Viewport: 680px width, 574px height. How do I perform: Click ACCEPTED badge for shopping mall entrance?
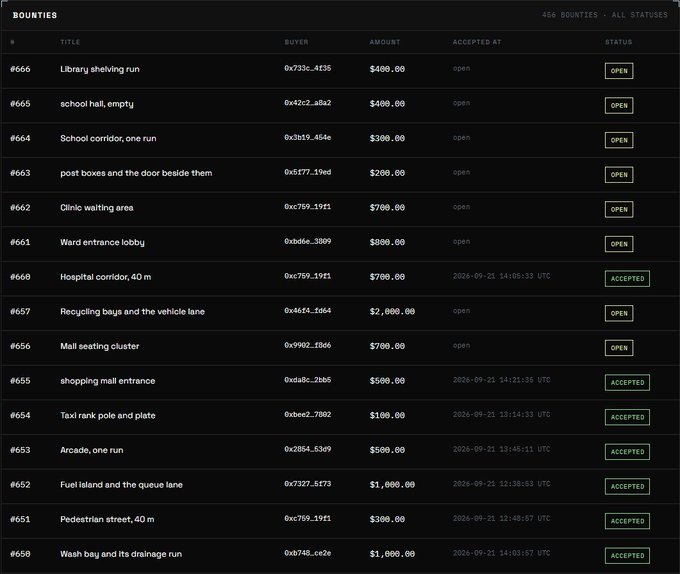[x=627, y=382]
